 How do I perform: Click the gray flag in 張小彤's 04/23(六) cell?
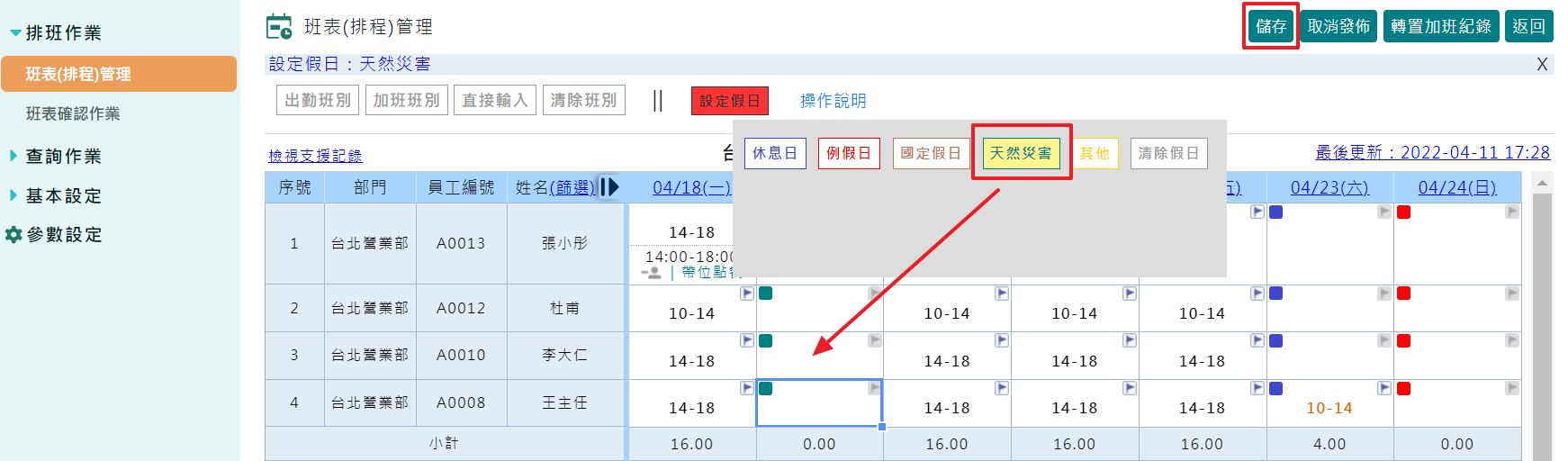pyautogui.click(x=1384, y=212)
